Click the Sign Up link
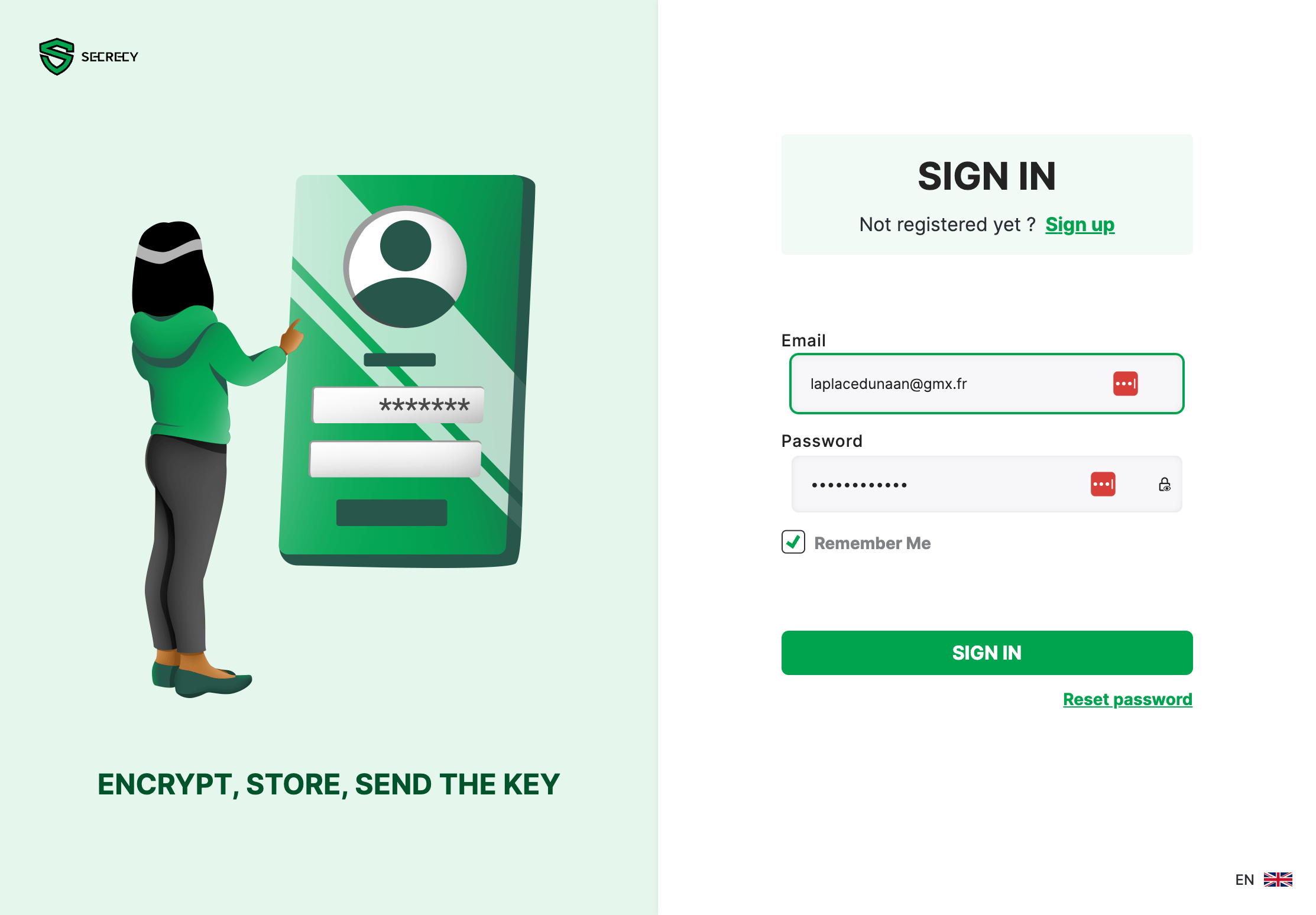The width and height of the screenshot is (1316, 915). pyautogui.click(x=1080, y=224)
